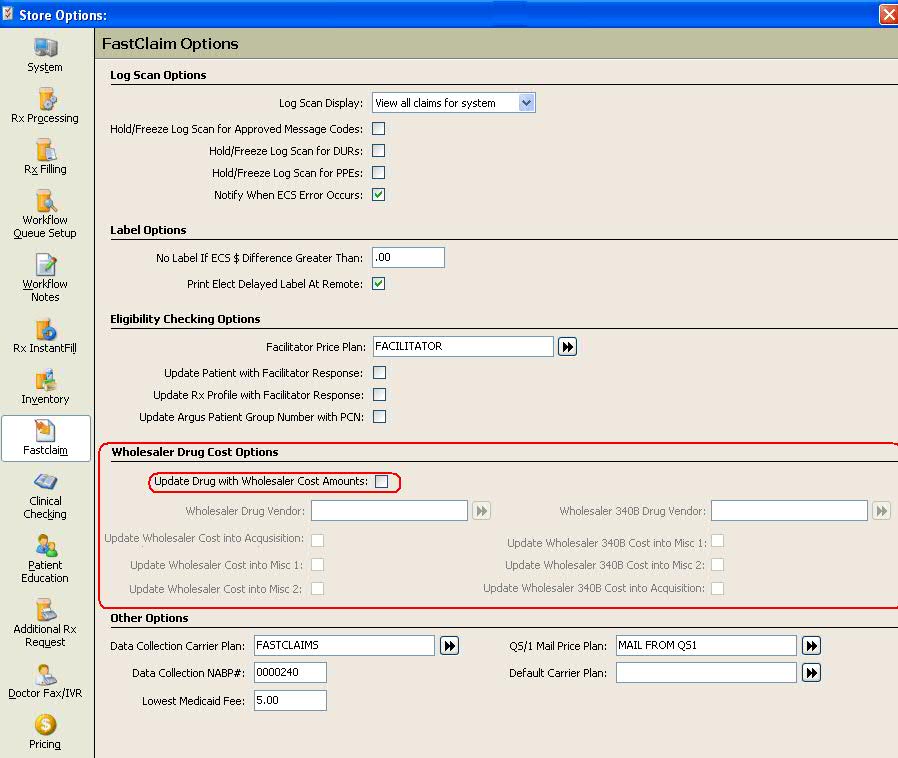Check Update Wholesaler 340B Cost into Misc 2

pyautogui.click(x=717, y=565)
